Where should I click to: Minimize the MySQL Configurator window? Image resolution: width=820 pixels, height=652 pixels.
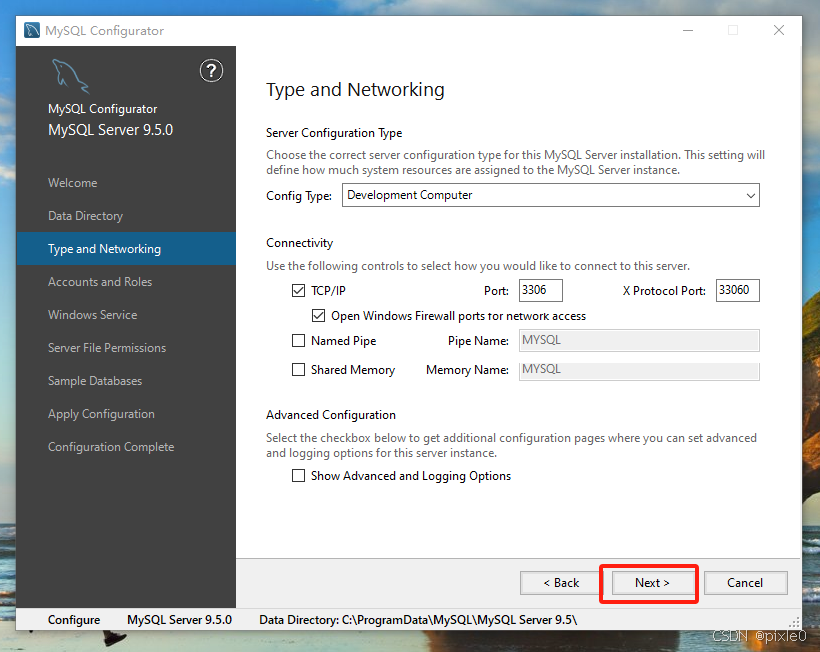[688, 30]
